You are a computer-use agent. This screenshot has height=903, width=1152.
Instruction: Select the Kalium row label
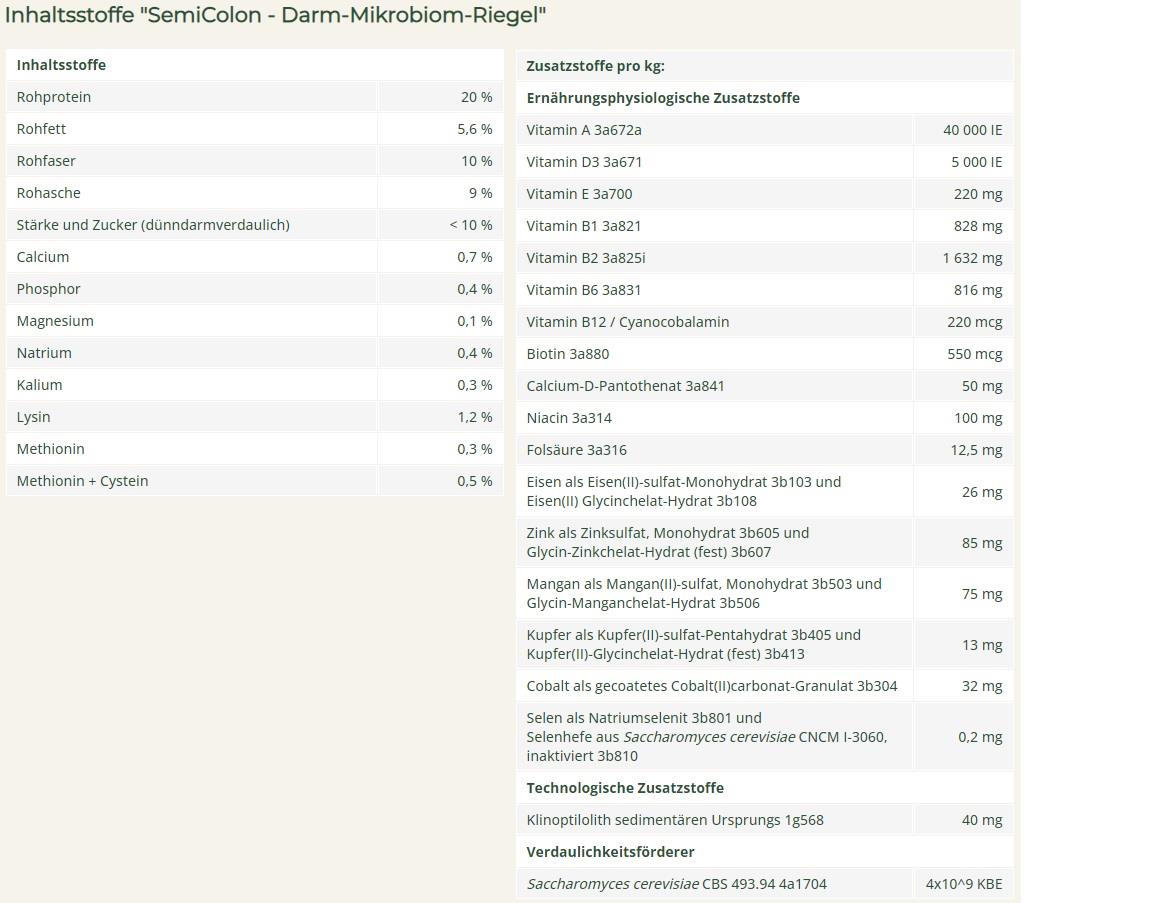click(39, 384)
